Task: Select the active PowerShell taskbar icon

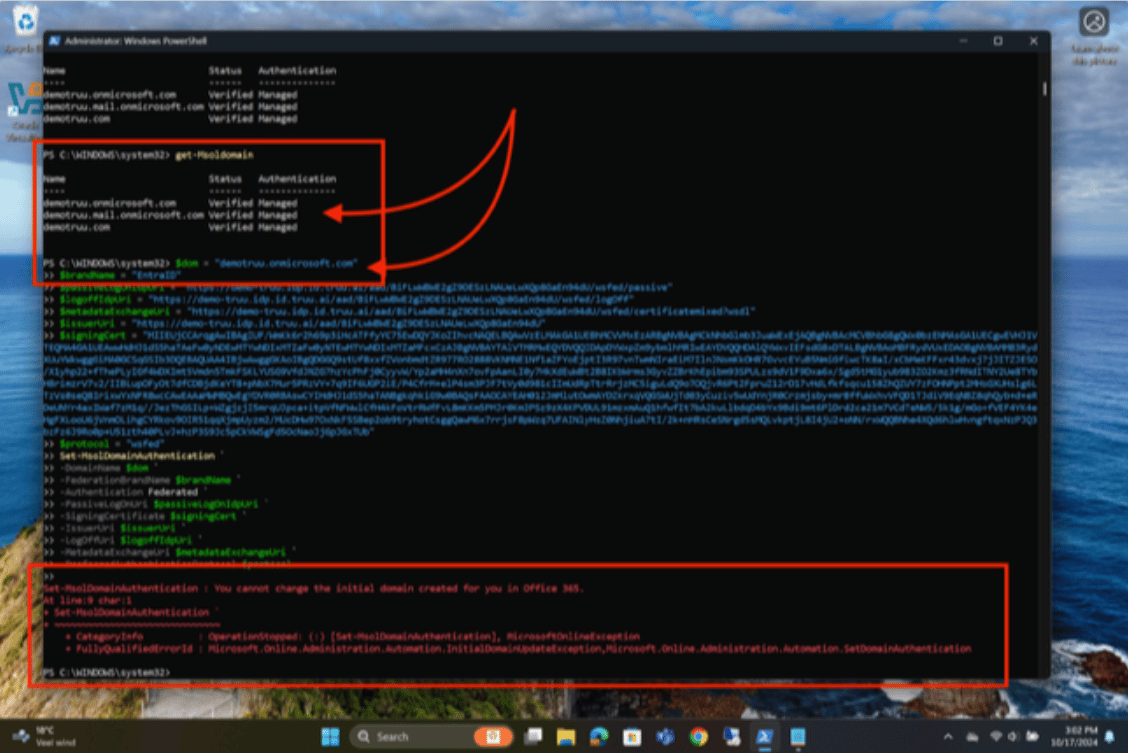Action: coord(764,736)
